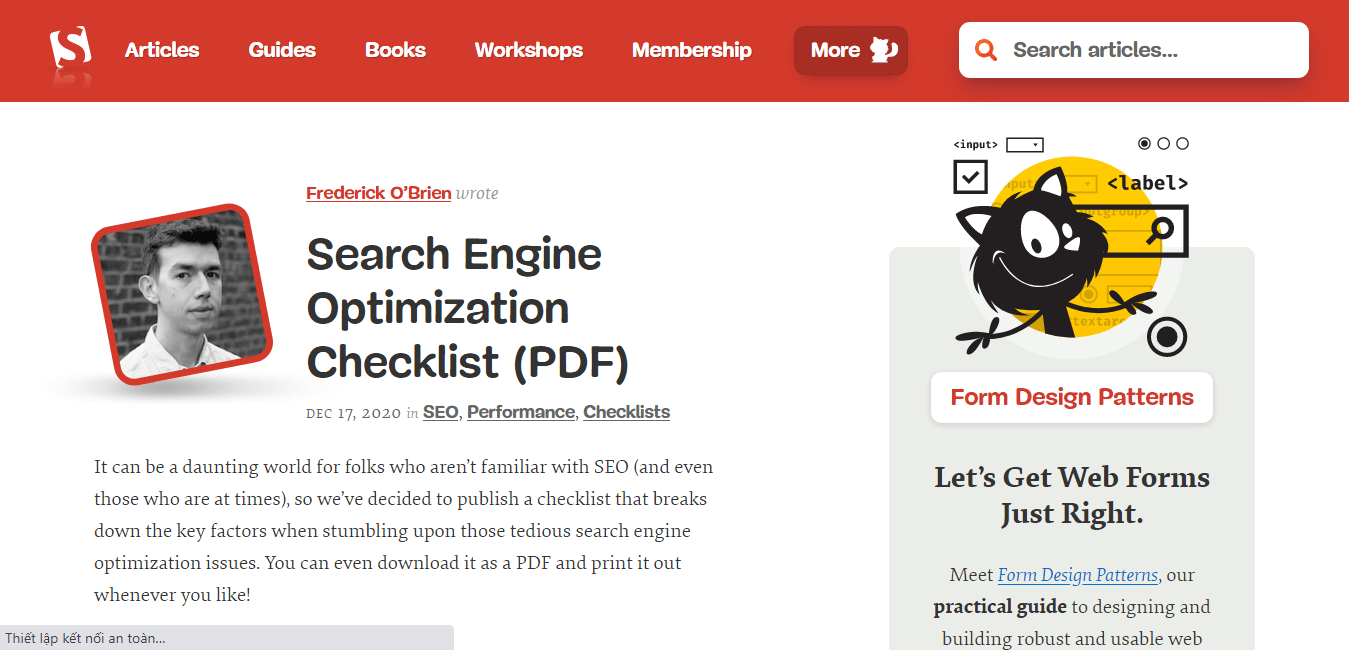Image resolution: width=1349 pixels, height=650 pixels.
Task: Click the author's portrait photo
Action: coord(183,294)
